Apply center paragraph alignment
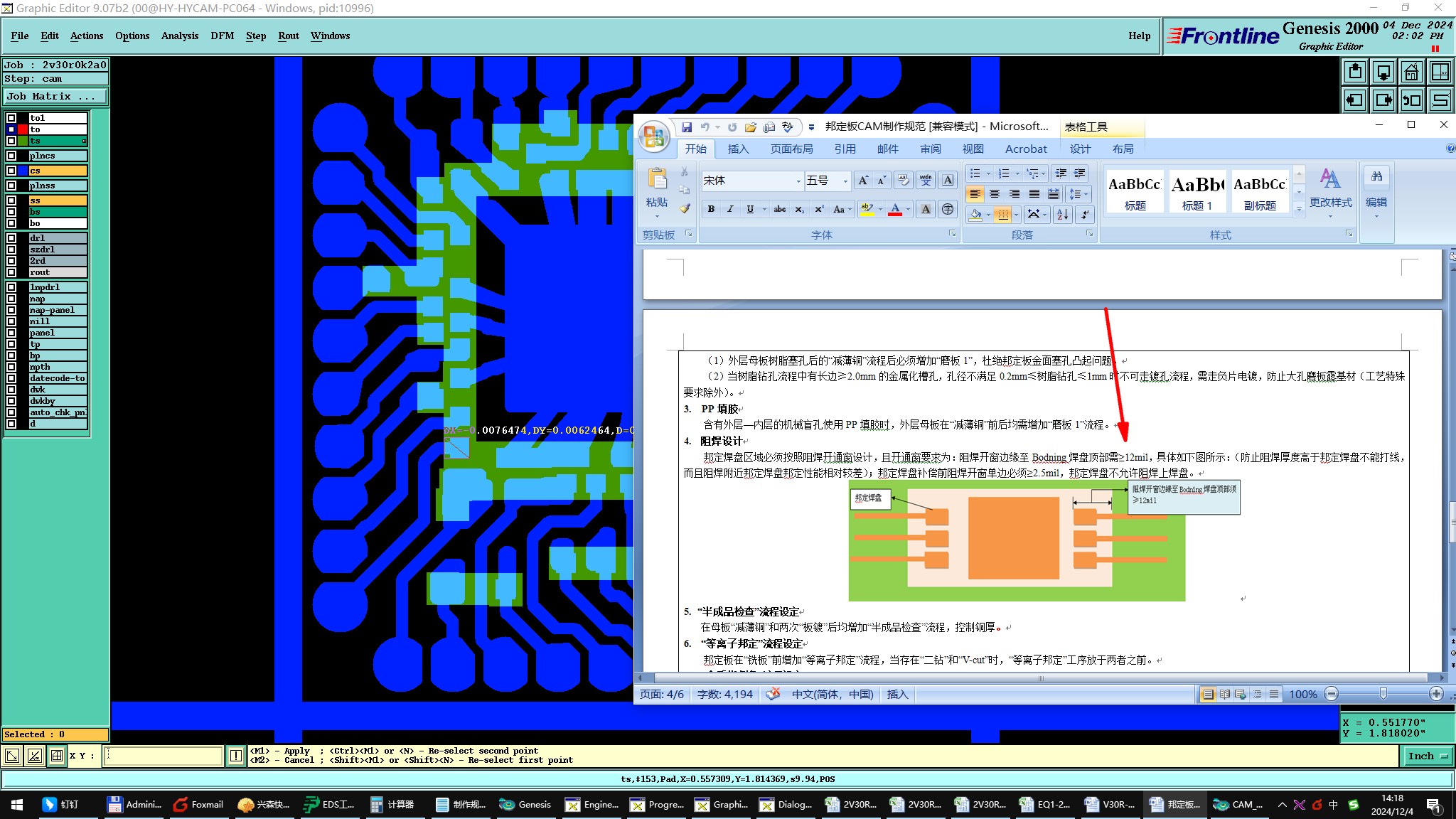1456x819 pixels. click(x=995, y=194)
